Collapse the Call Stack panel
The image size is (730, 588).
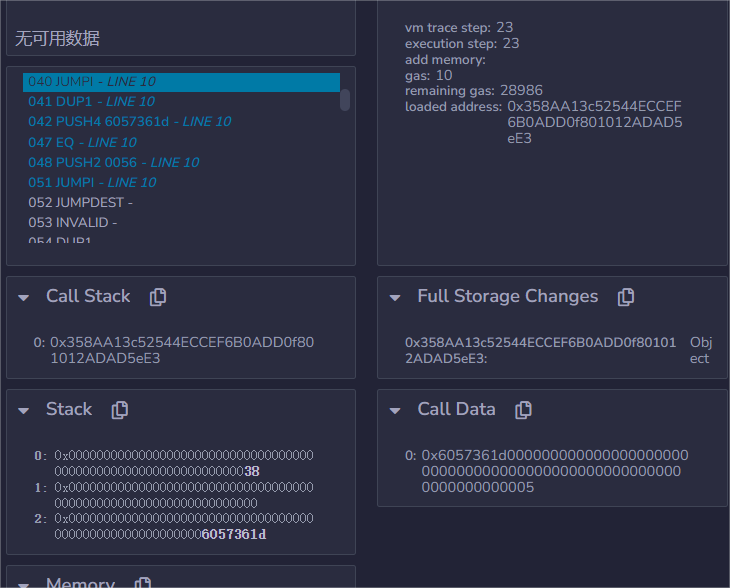click(x=24, y=297)
